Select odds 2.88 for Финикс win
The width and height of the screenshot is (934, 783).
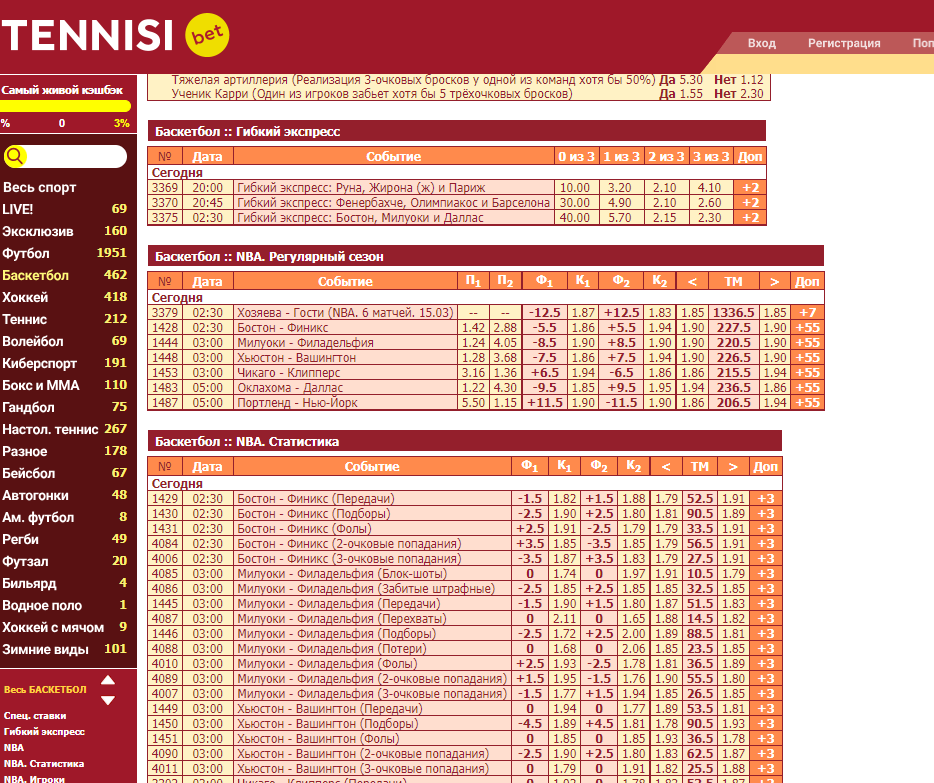505,327
